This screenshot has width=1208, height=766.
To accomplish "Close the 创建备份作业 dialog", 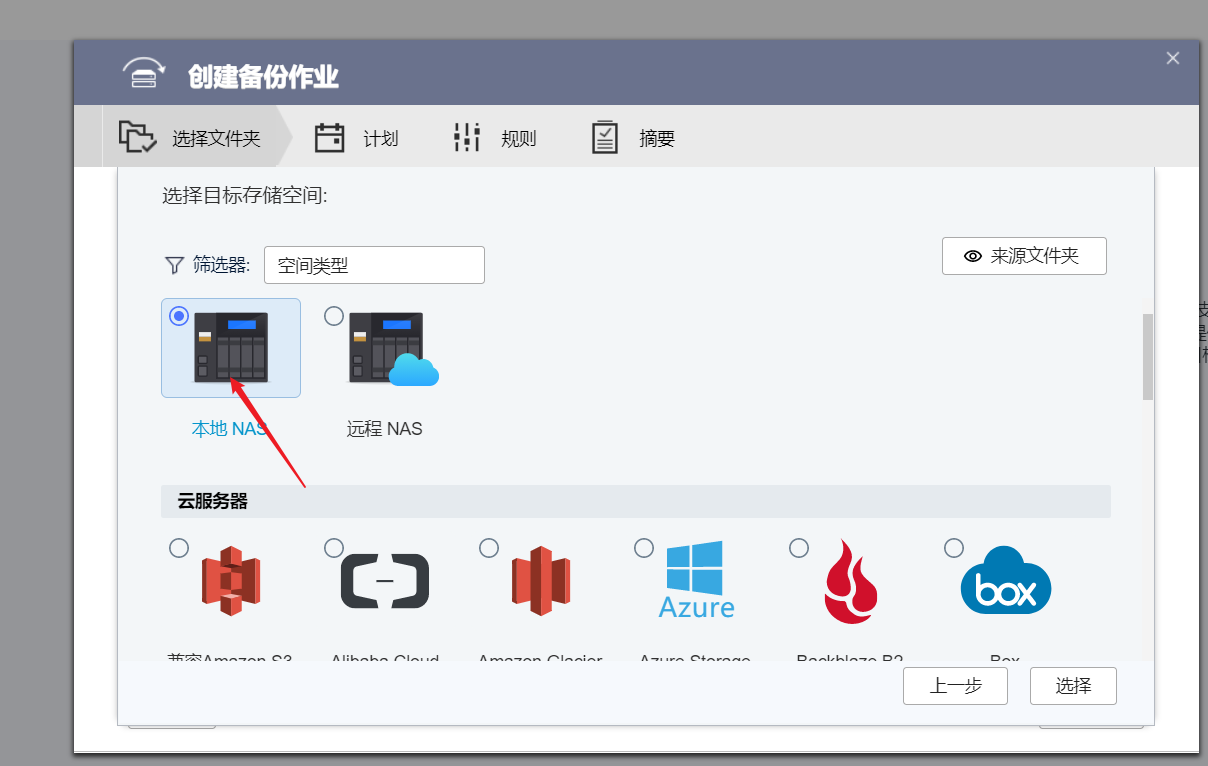I will [x=1173, y=58].
